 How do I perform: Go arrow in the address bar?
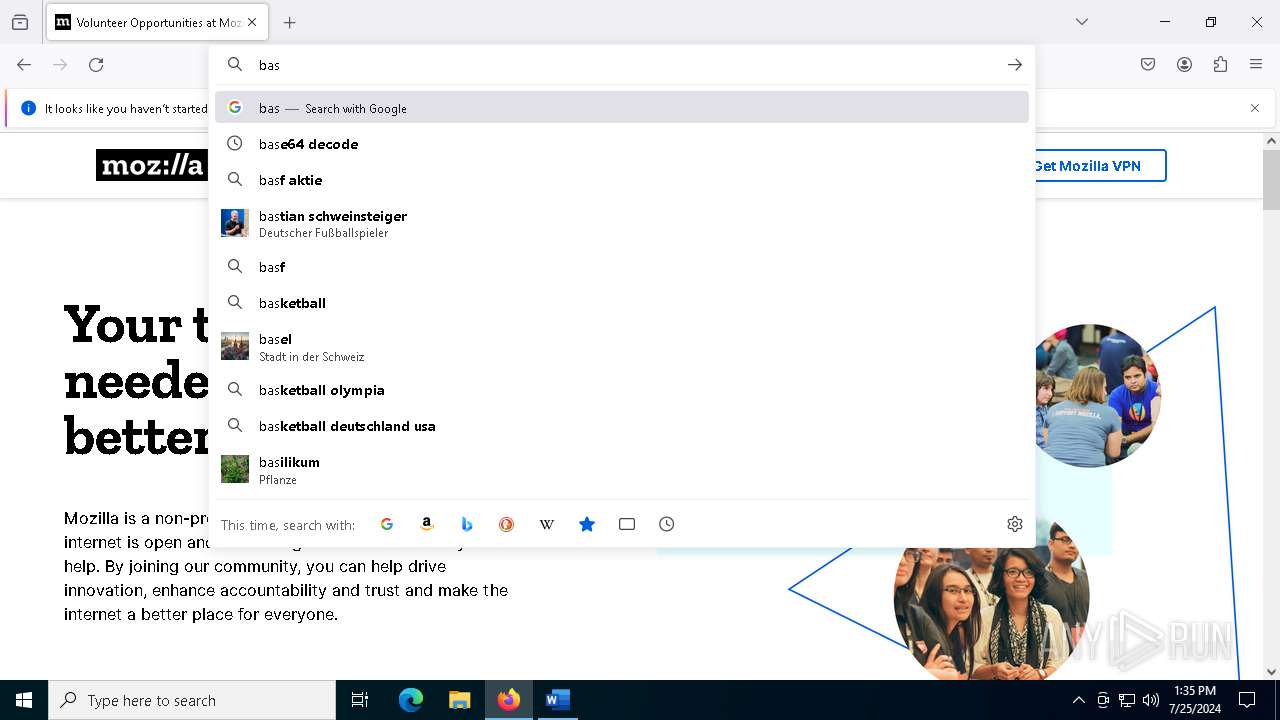(x=1015, y=65)
